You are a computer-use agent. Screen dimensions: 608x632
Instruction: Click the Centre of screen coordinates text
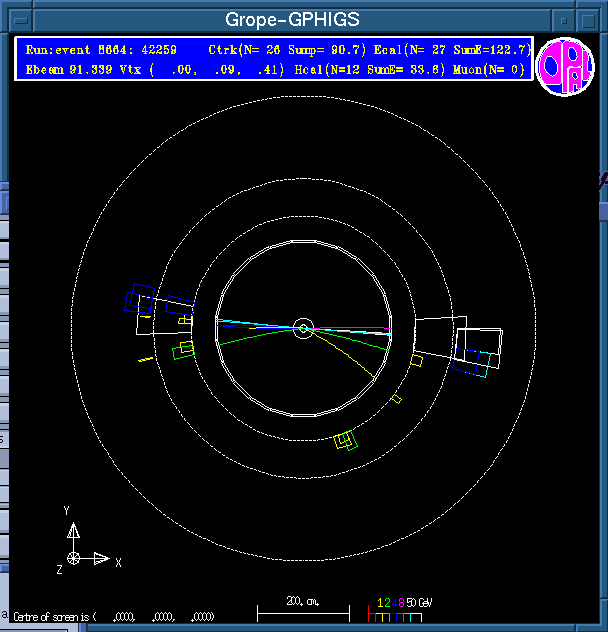[x=112, y=616]
